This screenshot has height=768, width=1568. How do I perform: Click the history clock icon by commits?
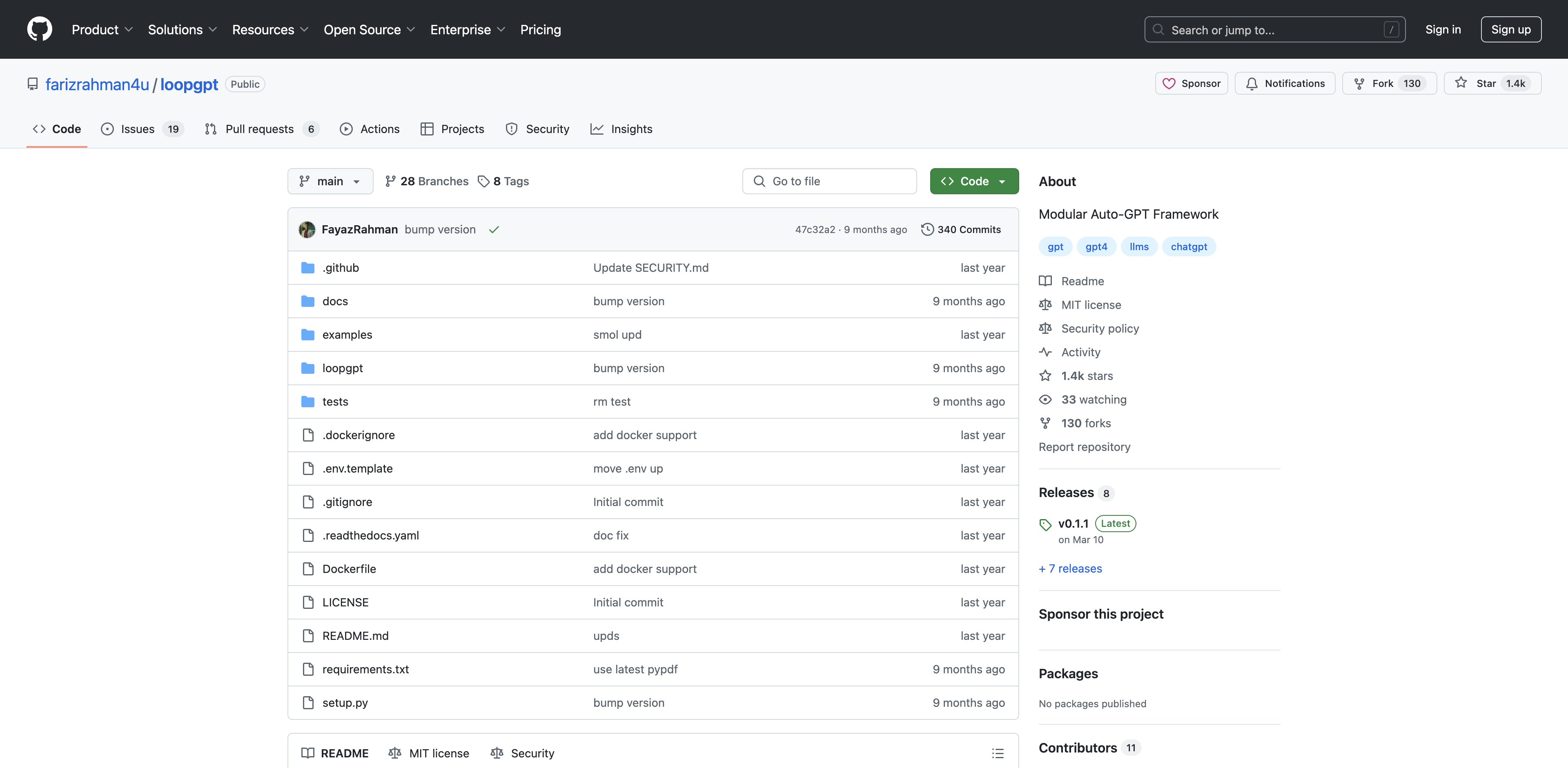point(927,229)
